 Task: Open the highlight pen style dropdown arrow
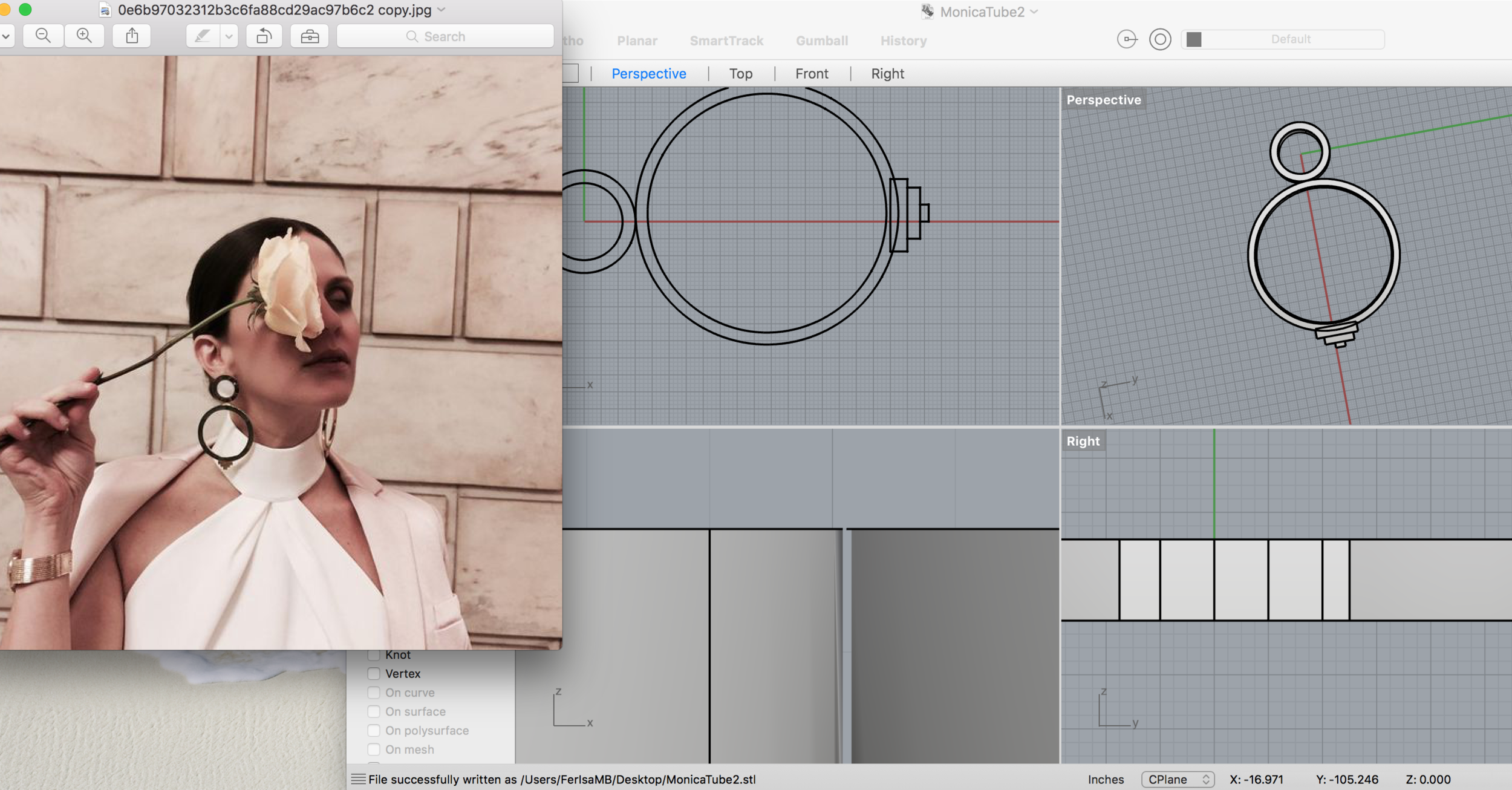[x=229, y=36]
